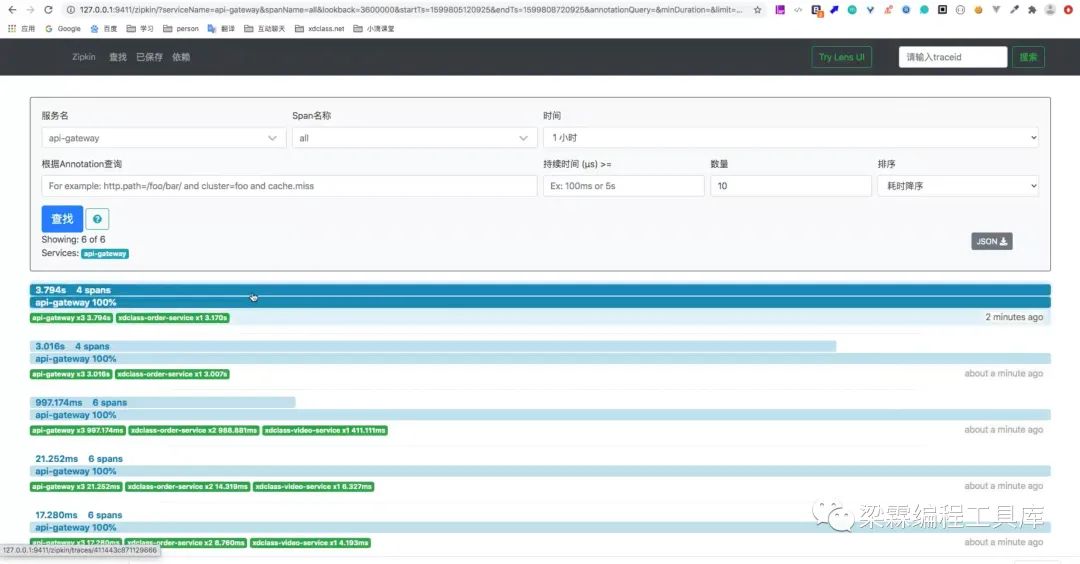The width and height of the screenshot is (1080, 564).
Task: Open the 依赖 nav item
Action: tap(181, 57)
